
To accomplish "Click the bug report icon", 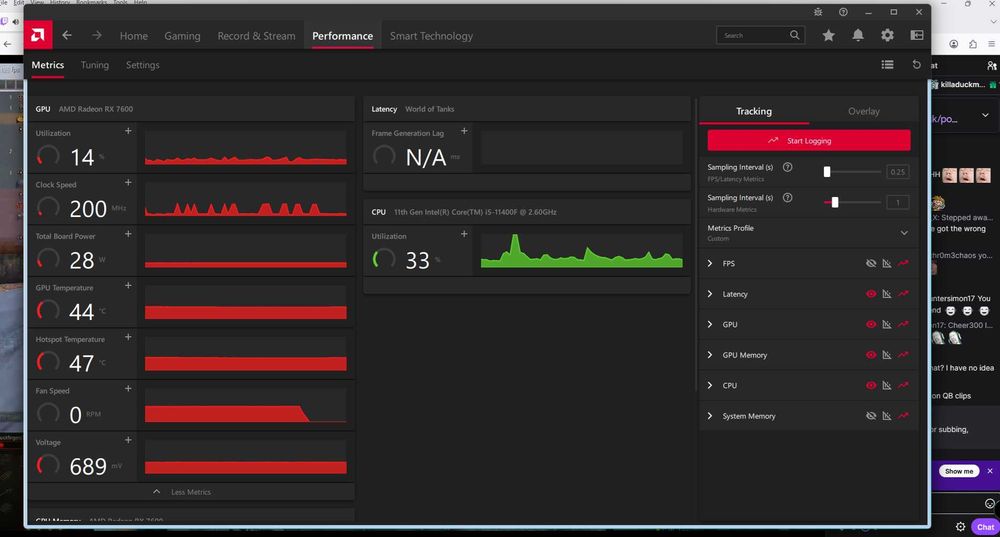I will tap(818, 12).
